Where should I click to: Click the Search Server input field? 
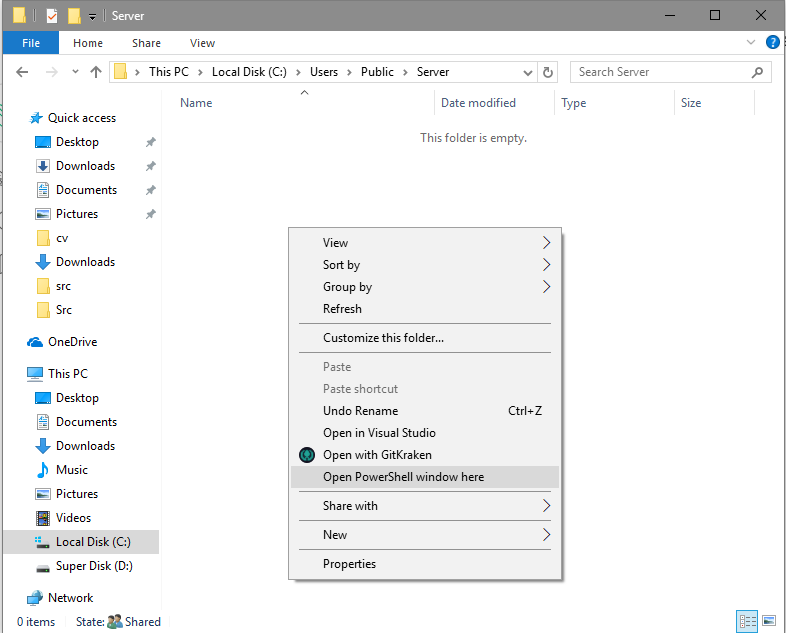pos(660,72)
